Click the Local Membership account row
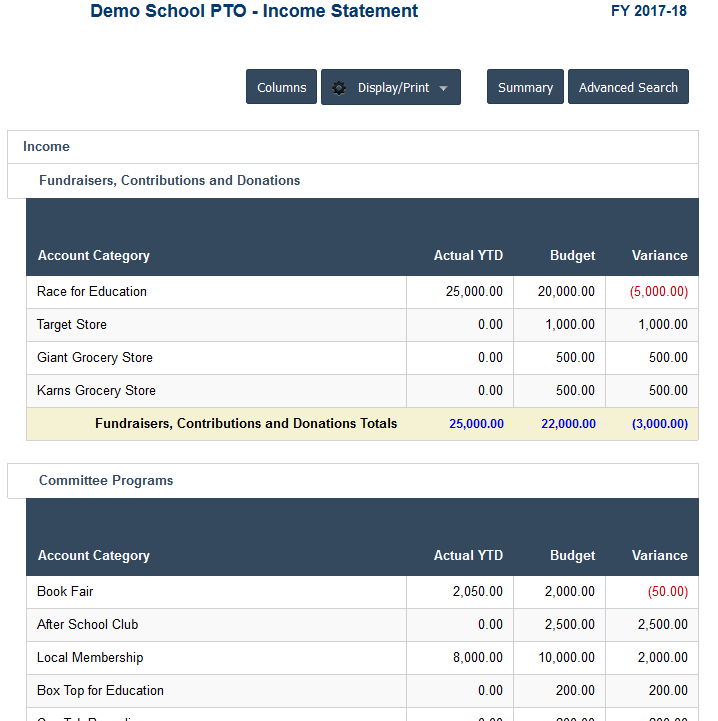This screenshot has width=718, height=721. coord(362,658)
